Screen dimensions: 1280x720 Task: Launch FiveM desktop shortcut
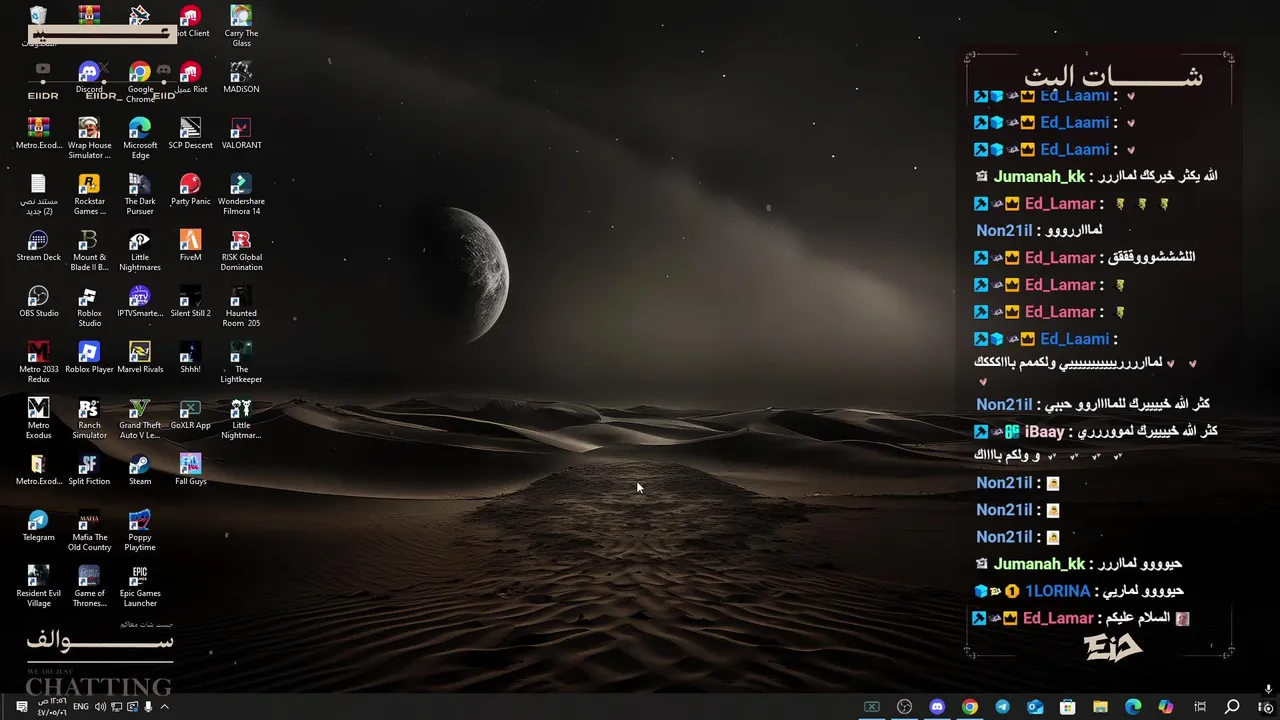tap(190, 245)
